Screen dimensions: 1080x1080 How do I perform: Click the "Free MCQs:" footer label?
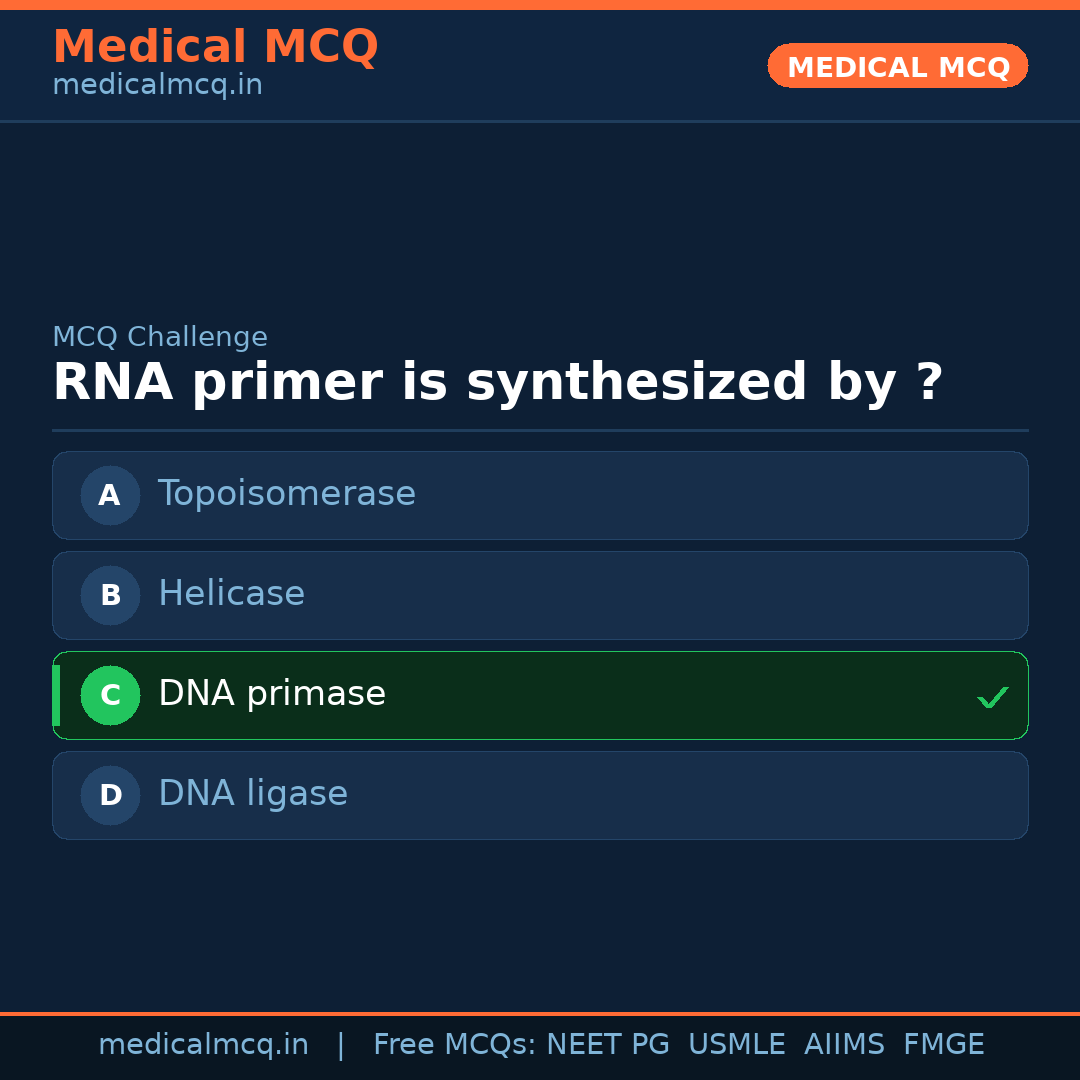pyautogui.click(x=455, y=1045)
